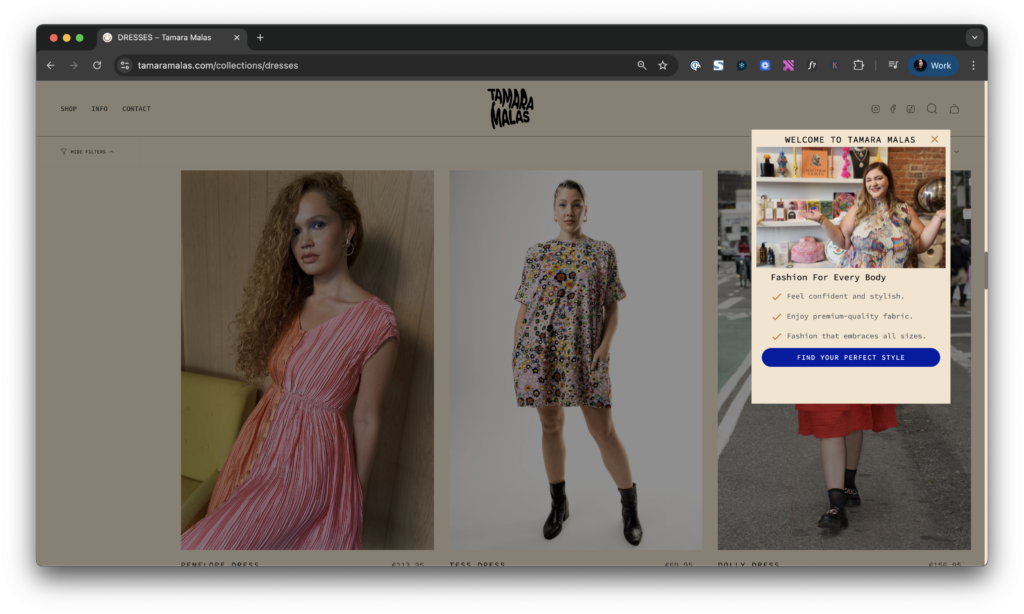
Task: Open the shopping bag in the header
Action: pos(954,109)
